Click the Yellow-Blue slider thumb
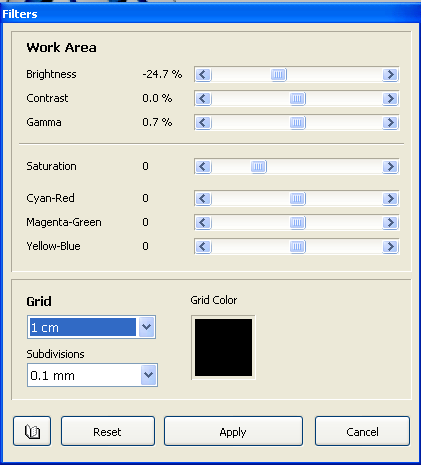This screenshot has width=421, height=465. pos(298,247)
